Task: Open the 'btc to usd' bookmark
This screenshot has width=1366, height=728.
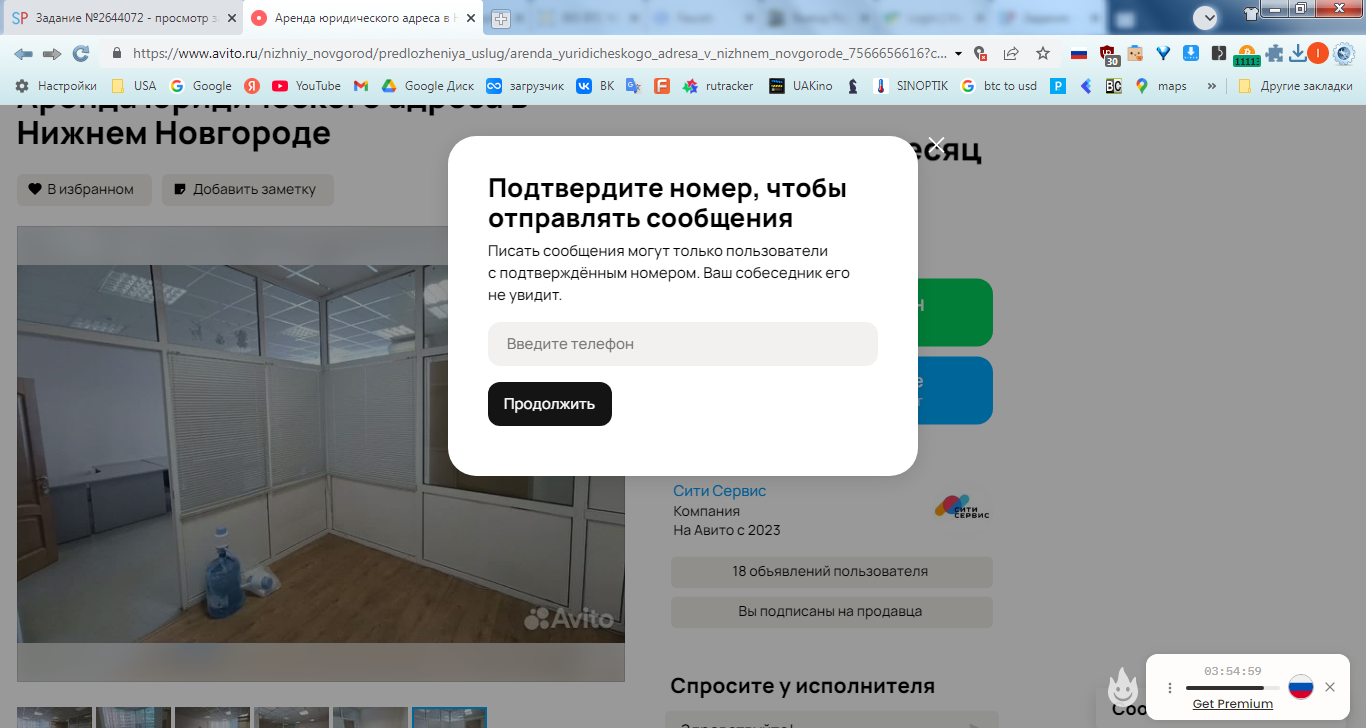Action: click(x=999, y=86)
